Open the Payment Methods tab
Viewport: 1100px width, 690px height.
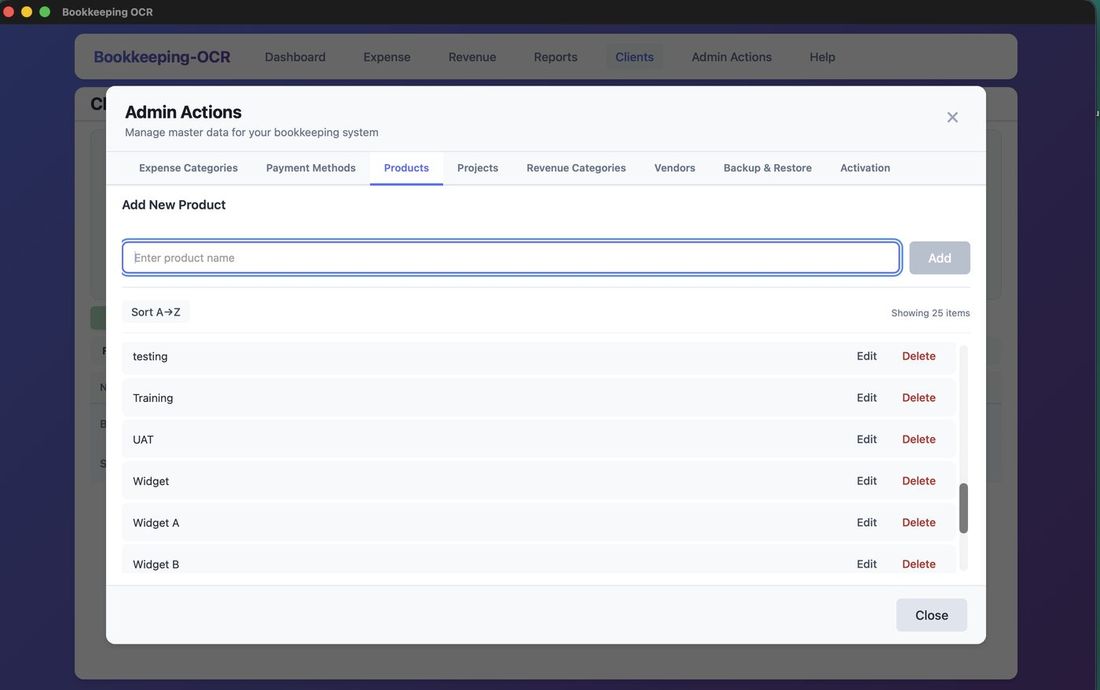(x=310, y=168)
